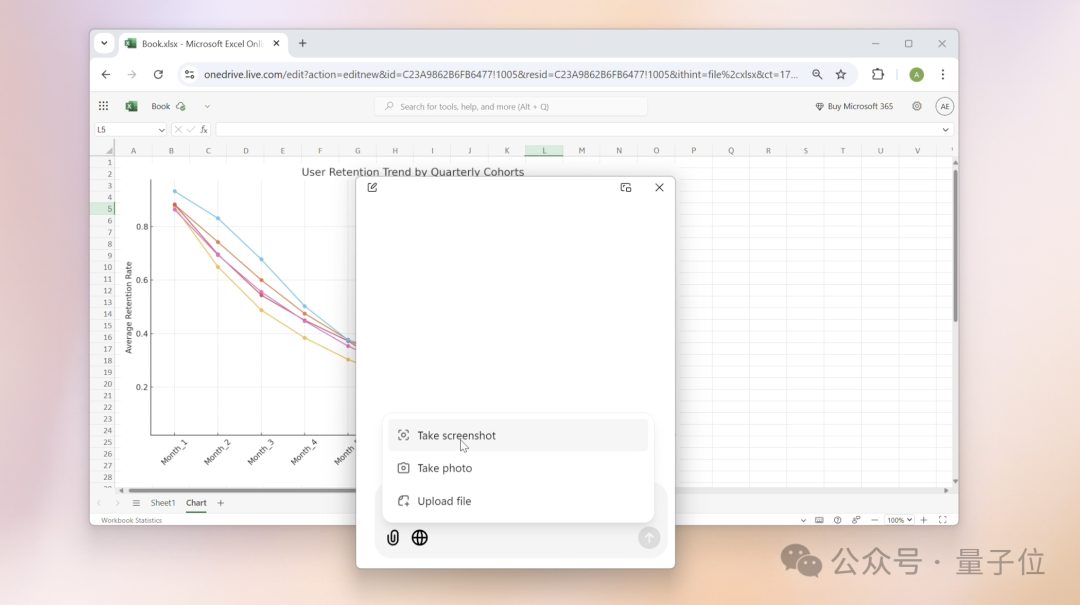Image resolution: width=1080 pixels, height=605 pixels.
Task: Switch to Sheet1 tab
Action: click(163, 503)
